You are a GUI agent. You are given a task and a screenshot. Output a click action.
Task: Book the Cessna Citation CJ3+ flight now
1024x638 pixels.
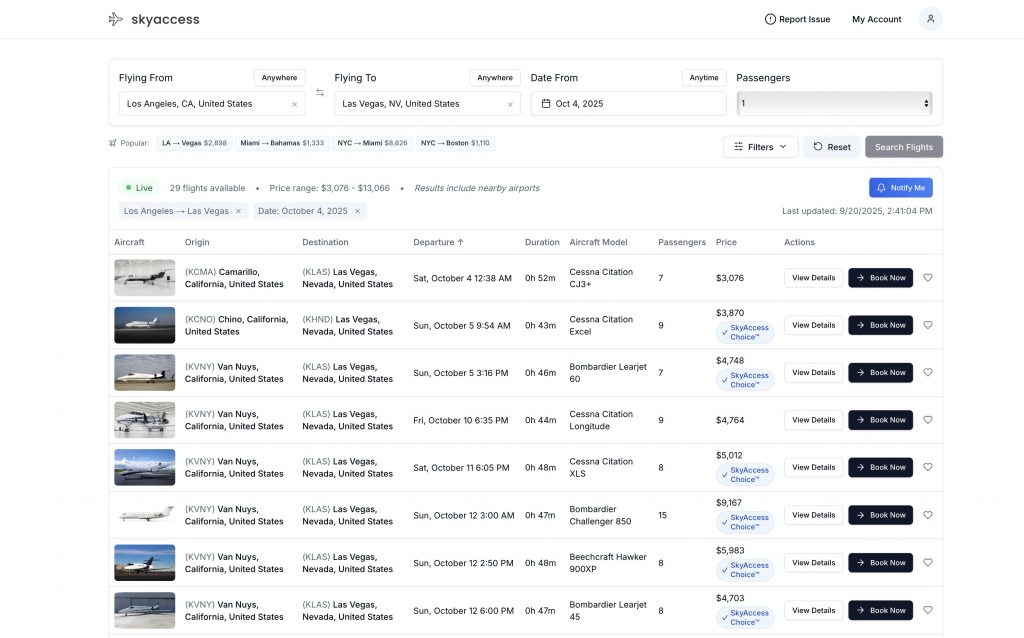tap(880, 278)
